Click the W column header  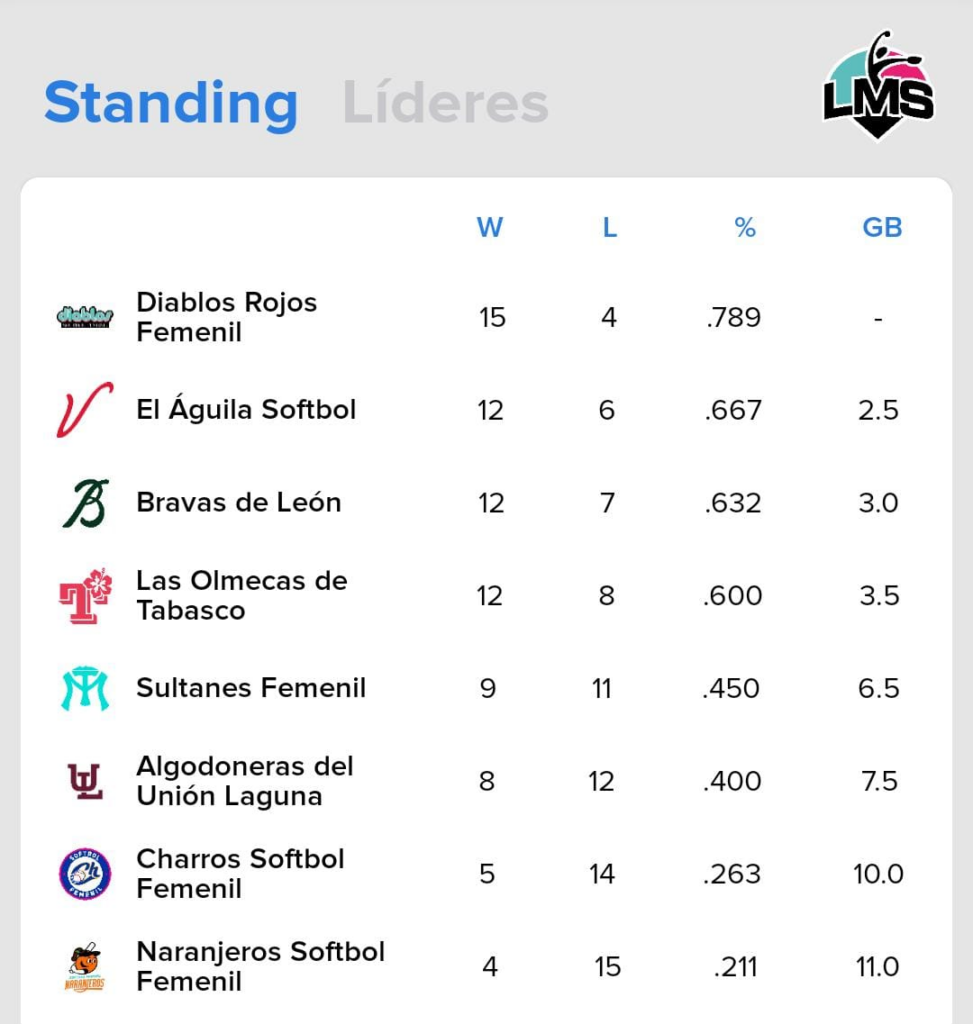coord(490,228)
